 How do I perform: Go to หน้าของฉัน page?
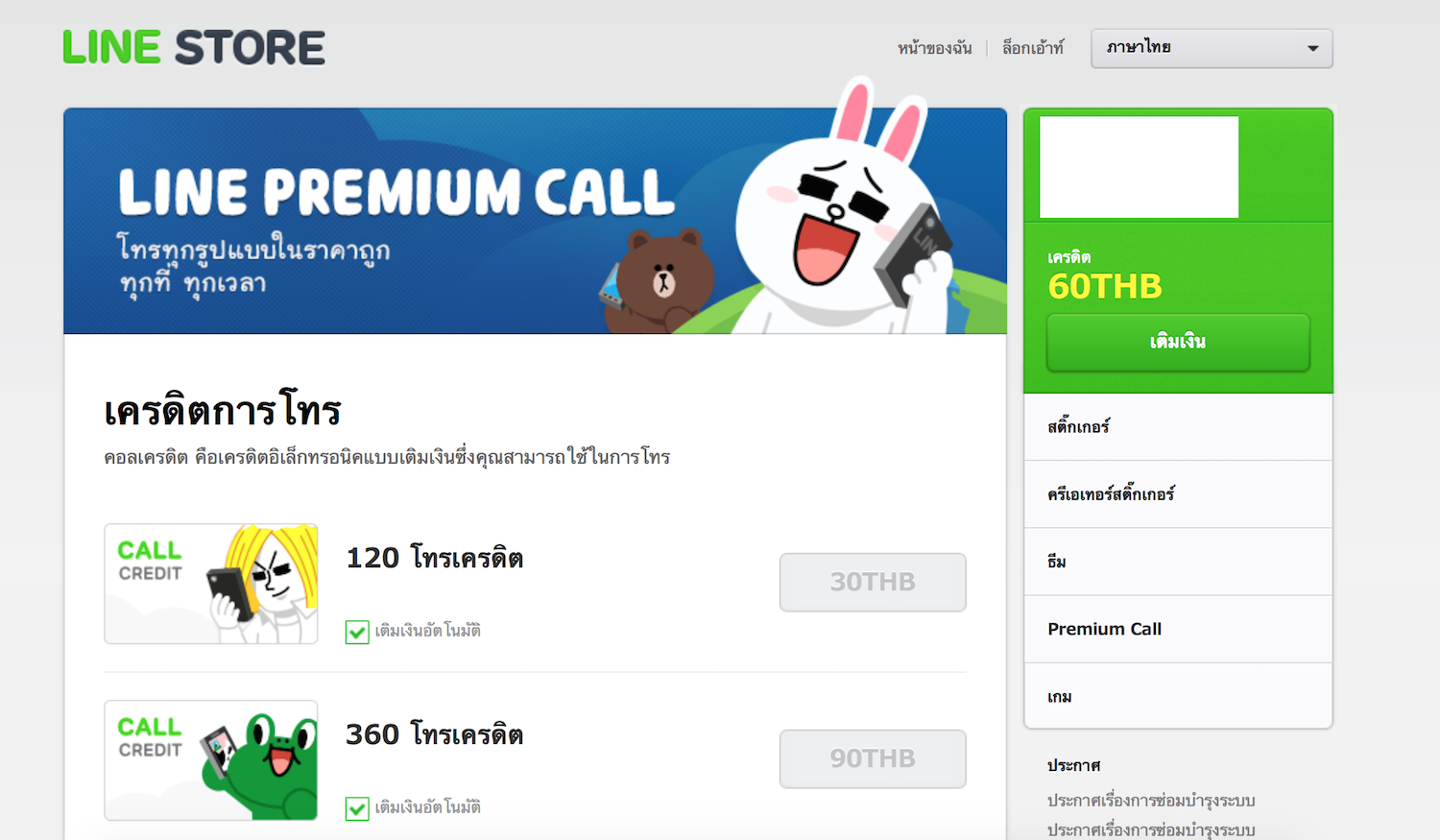pyautogui.click(x=934, y=48)
